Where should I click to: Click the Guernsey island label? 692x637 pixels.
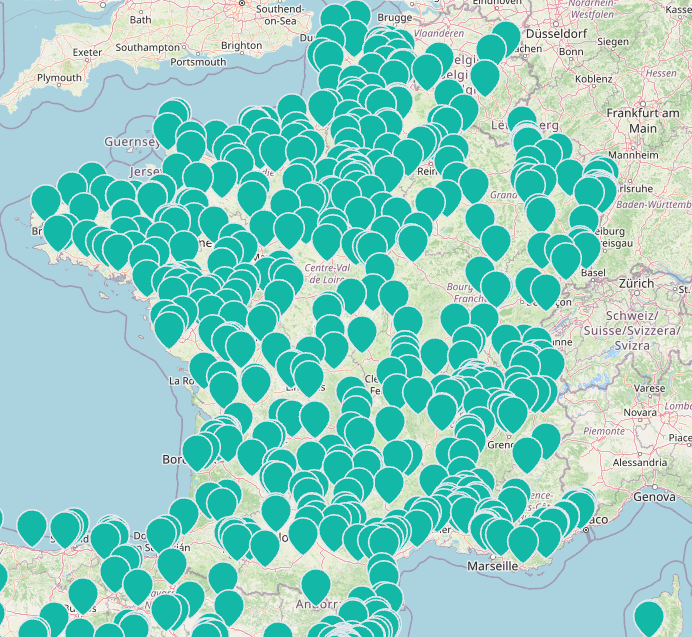pyautogui.click(x=132, y=142)
